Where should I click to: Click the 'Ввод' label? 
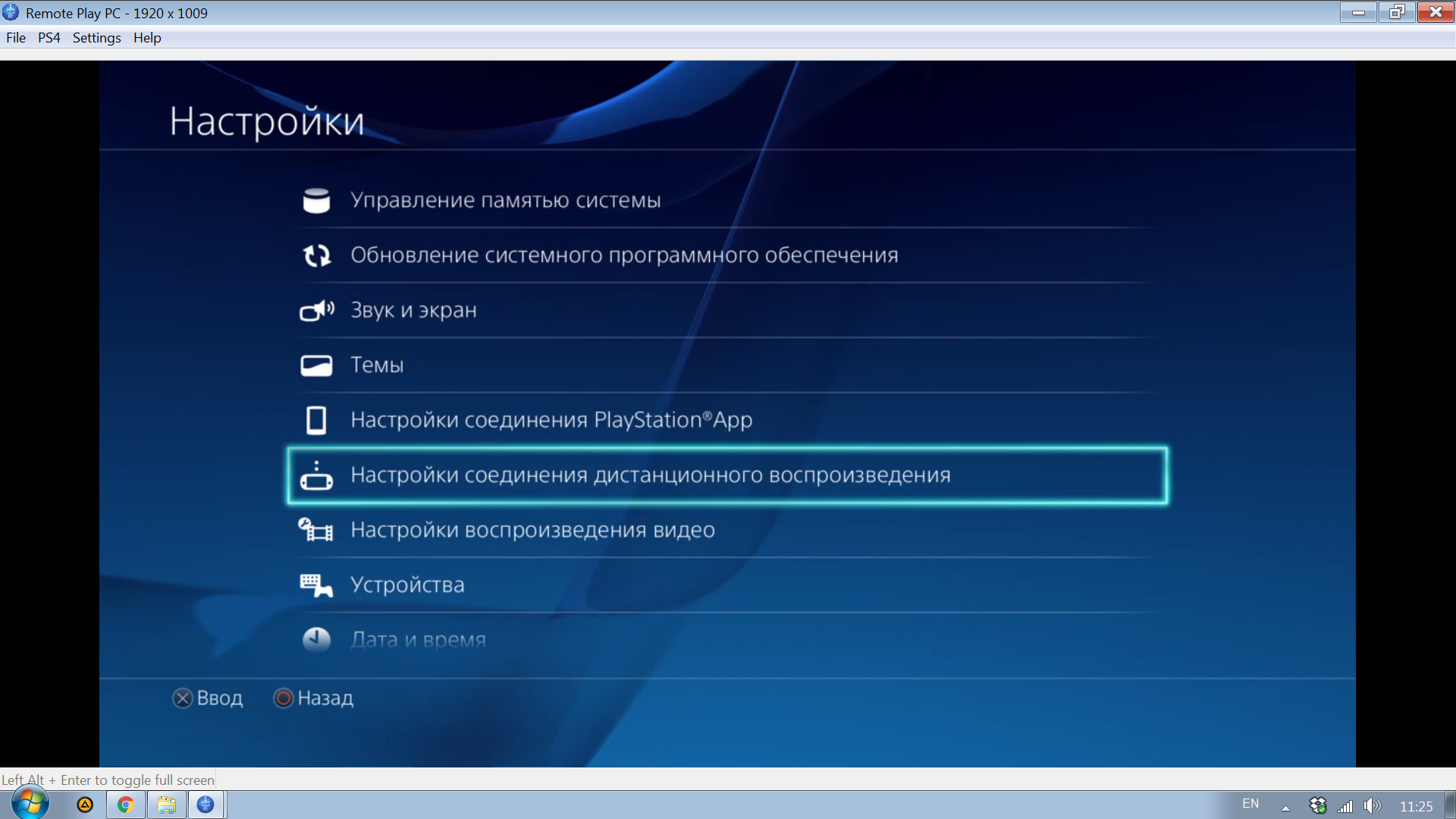coord(220,698)
